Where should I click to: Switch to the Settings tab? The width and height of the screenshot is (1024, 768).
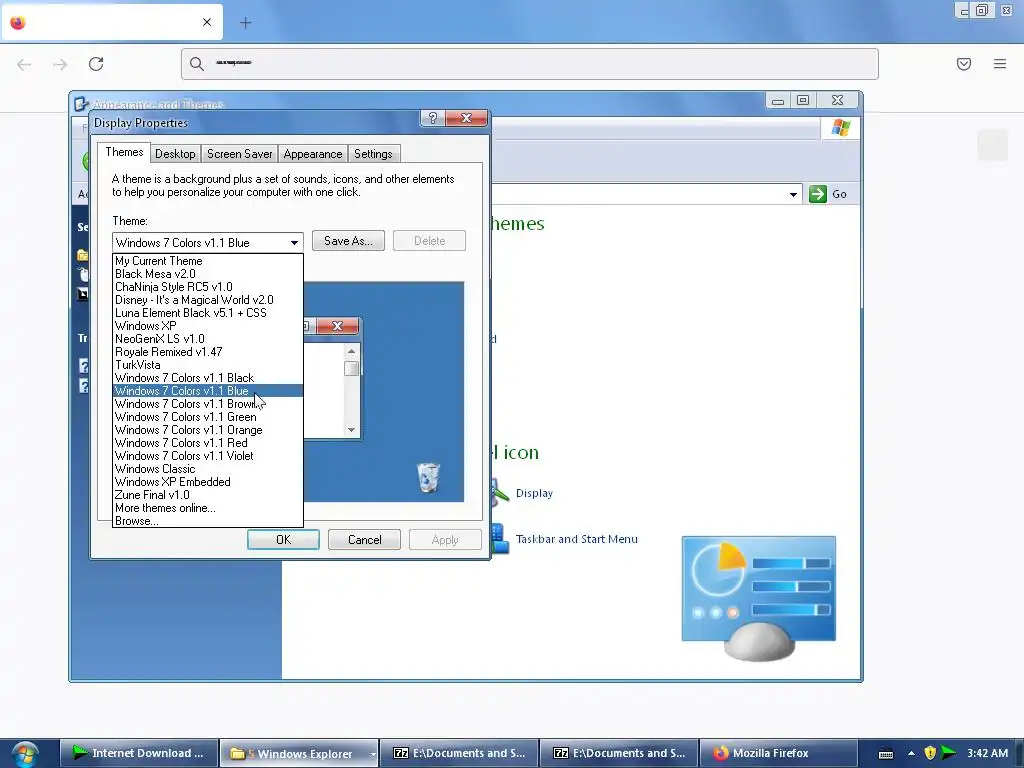coord(373,154)
